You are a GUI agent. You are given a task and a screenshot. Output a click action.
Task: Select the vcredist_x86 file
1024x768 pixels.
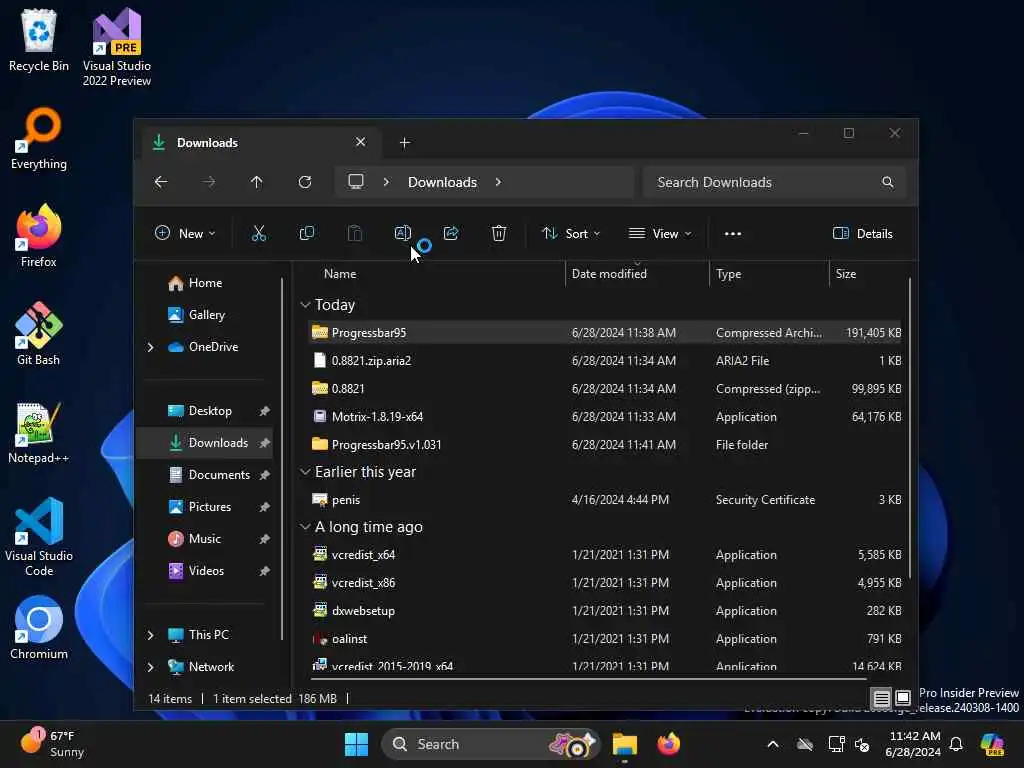click(x=605, y=583)
